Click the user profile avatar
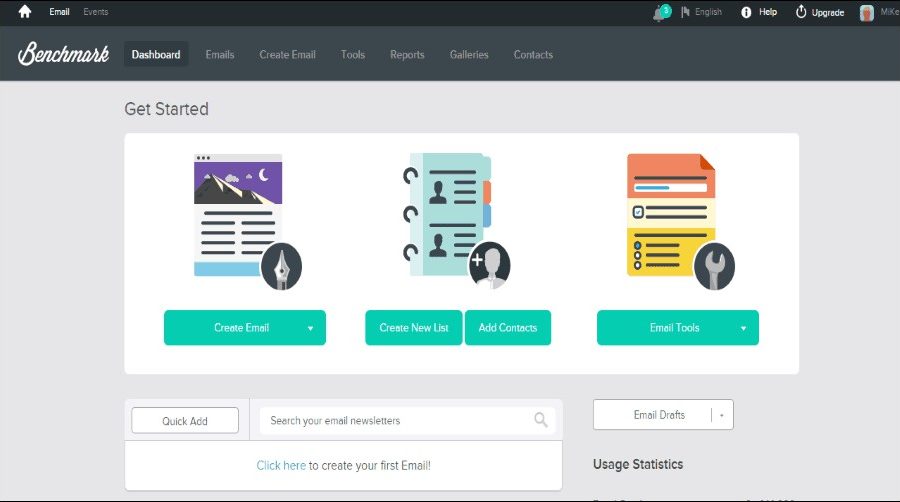This screenshot has width=900, height=502. [x=866, y=12]
